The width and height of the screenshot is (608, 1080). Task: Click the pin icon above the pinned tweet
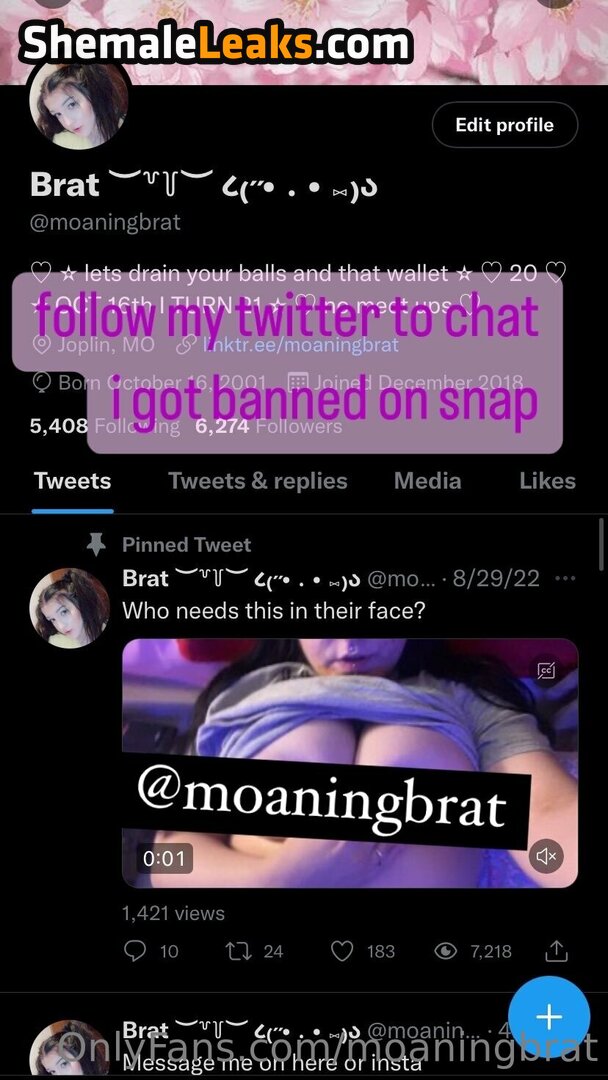pyautogui.click(x=96, y=544)
